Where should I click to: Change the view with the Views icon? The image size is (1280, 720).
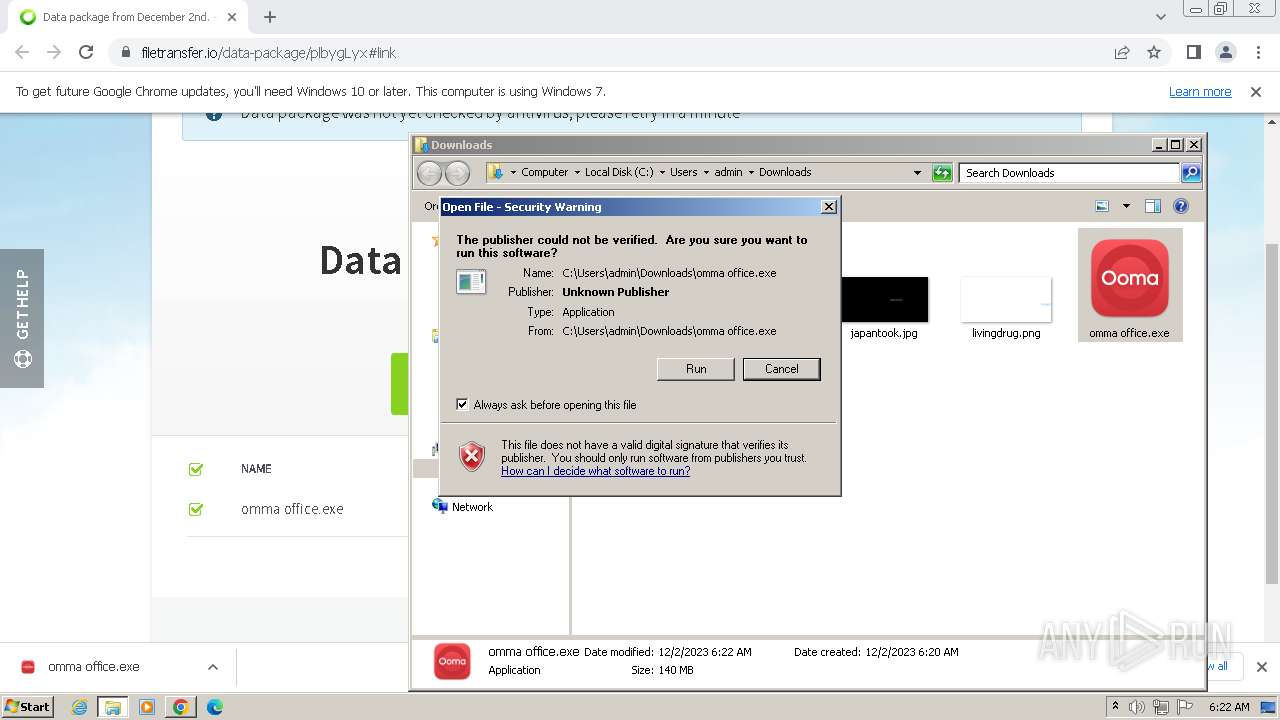1102,206
